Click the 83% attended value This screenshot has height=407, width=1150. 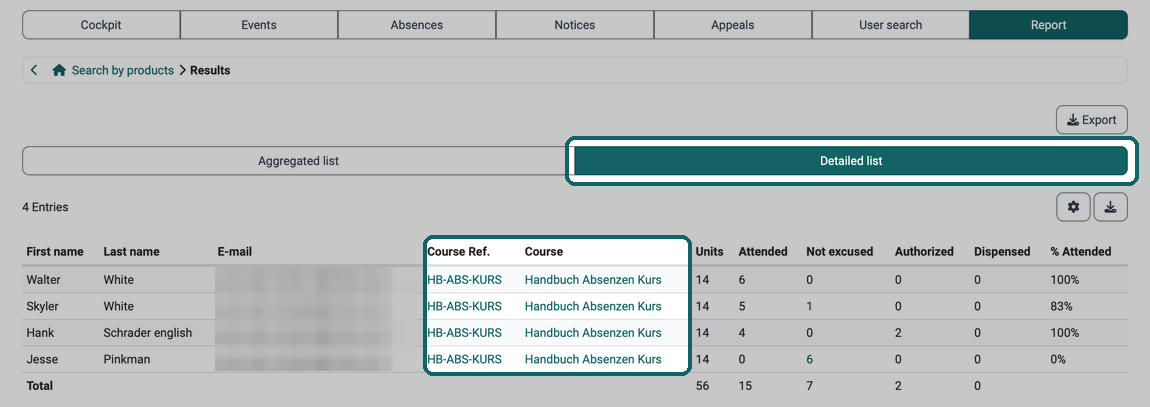click(x=1061, y=306)
